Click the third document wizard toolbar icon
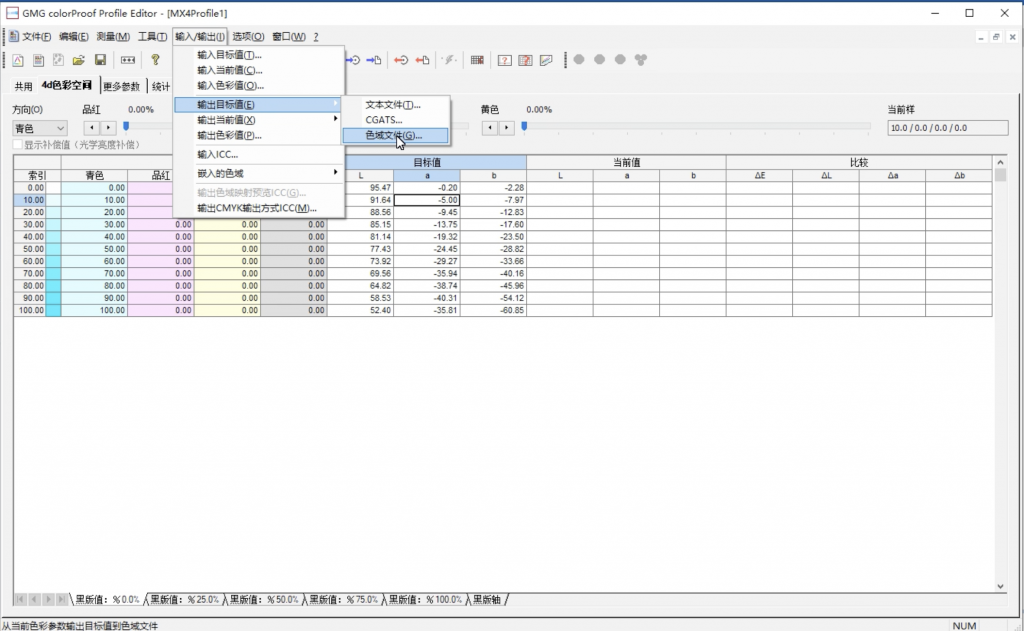This screenshot has width=1024, height=631. tap(59, 60)
